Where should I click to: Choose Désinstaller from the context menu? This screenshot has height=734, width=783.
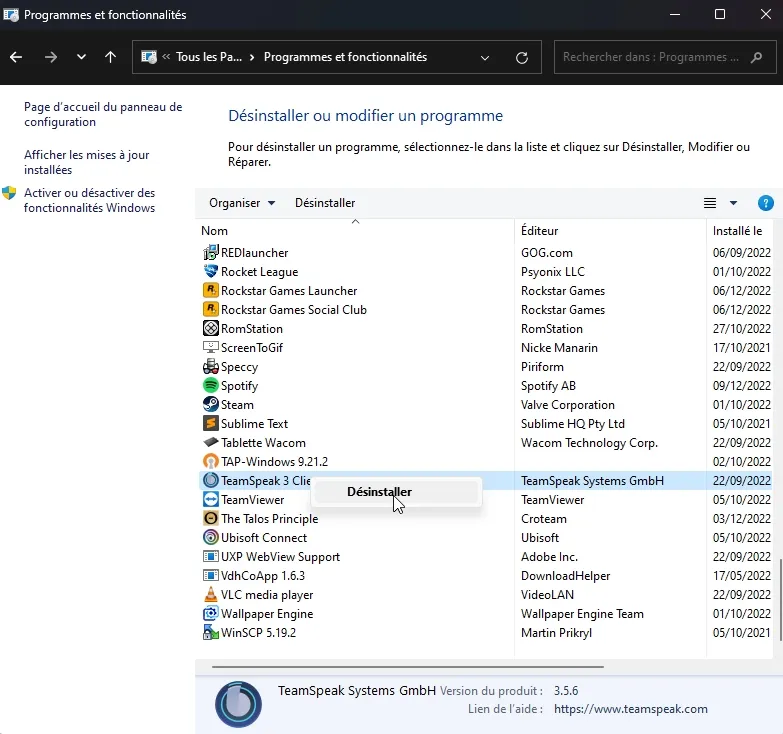pos(379,491)
